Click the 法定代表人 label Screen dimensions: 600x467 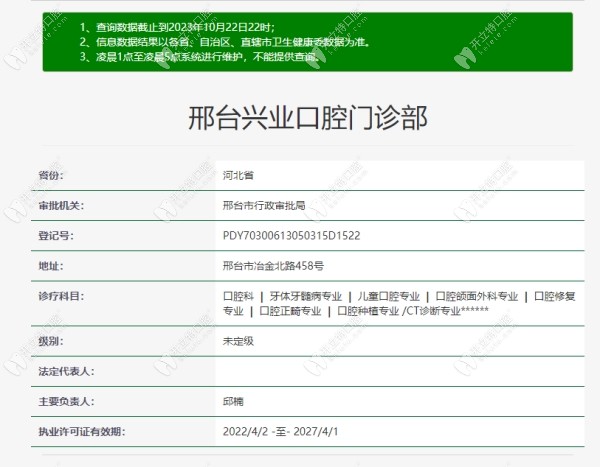66,371
